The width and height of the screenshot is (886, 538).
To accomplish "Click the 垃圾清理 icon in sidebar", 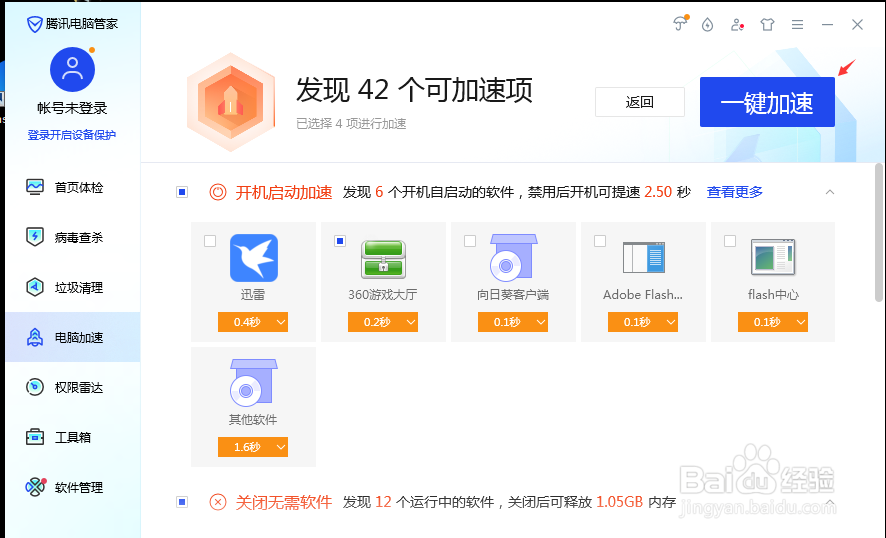I will pos(35,287).
